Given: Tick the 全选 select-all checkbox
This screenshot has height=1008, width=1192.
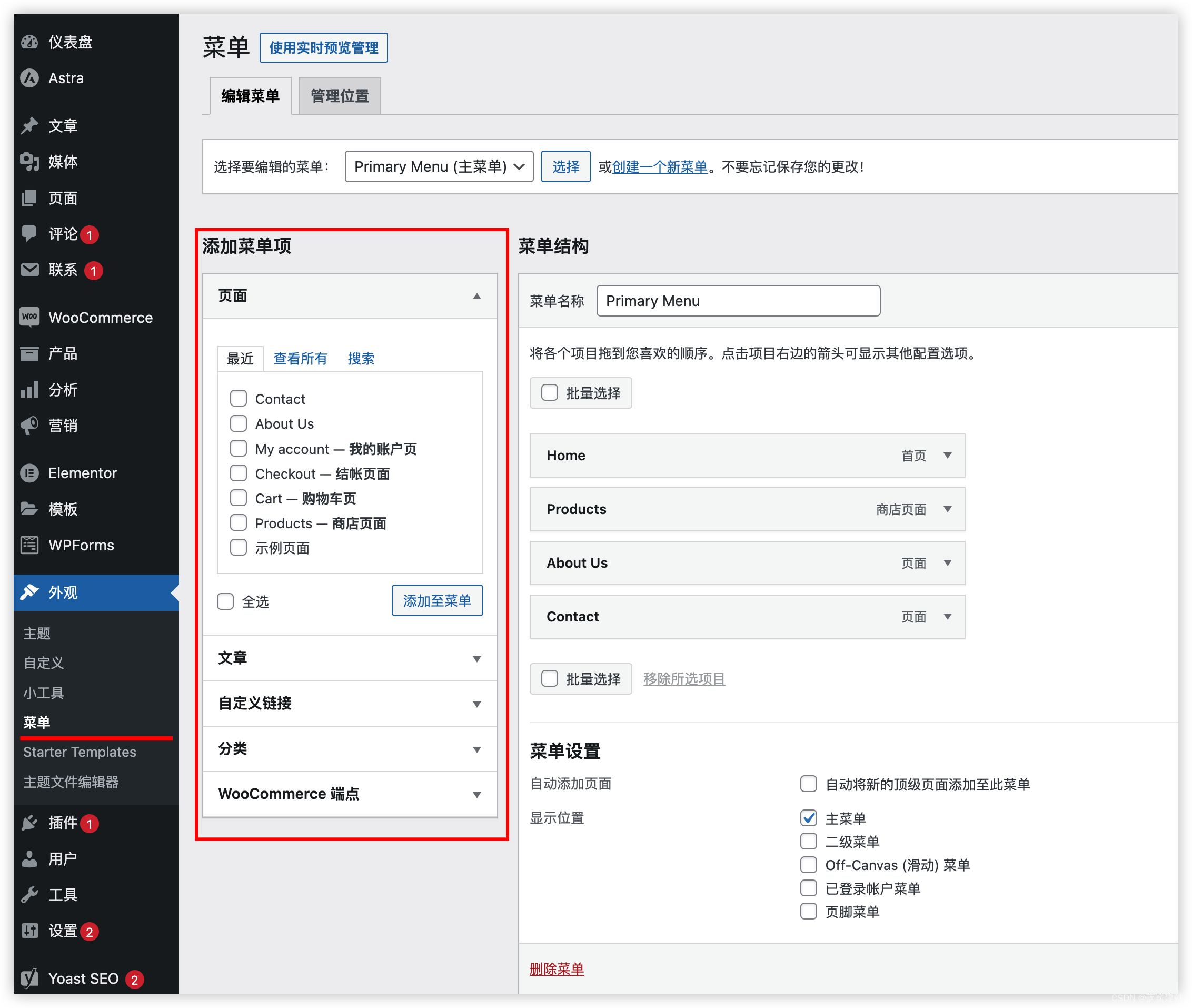Looking at the screenshot, I should [x=225, y=601].
